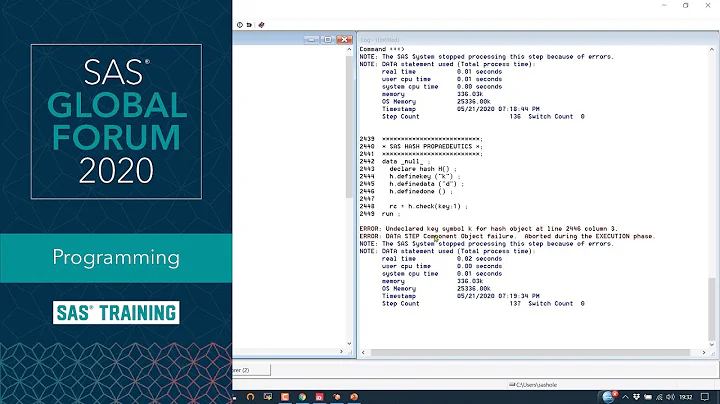The image size is (720, 404).
Task: Open network settings tray icon
Action: pyautogui.click(x=659, y=397)
